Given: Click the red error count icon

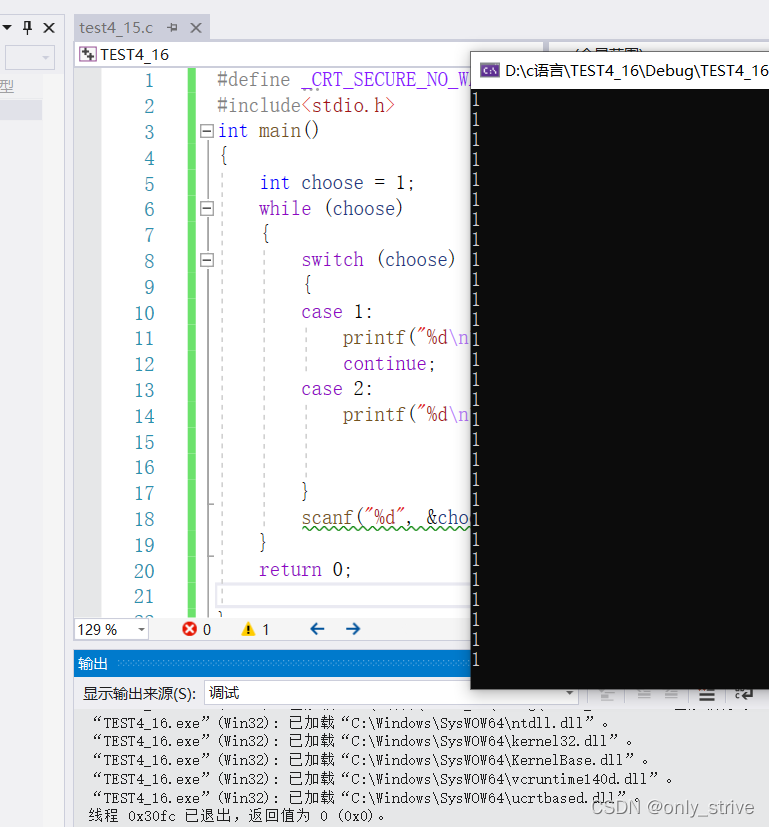Looking at the screenshot, I should (x=189, y=629).
